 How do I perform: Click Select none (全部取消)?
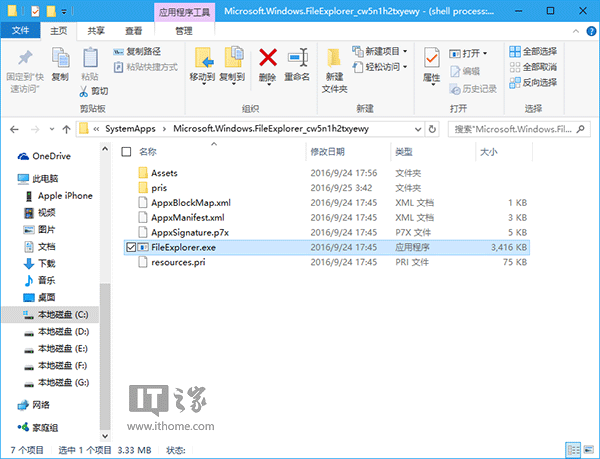point(533,67)
